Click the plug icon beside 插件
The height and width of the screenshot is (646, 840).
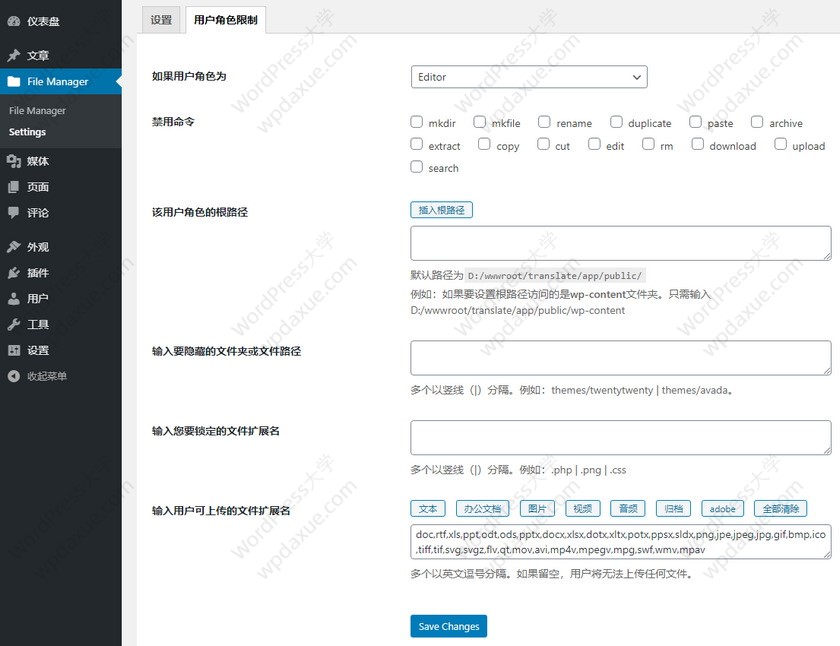pyautogui.click(x=14, y=273)
